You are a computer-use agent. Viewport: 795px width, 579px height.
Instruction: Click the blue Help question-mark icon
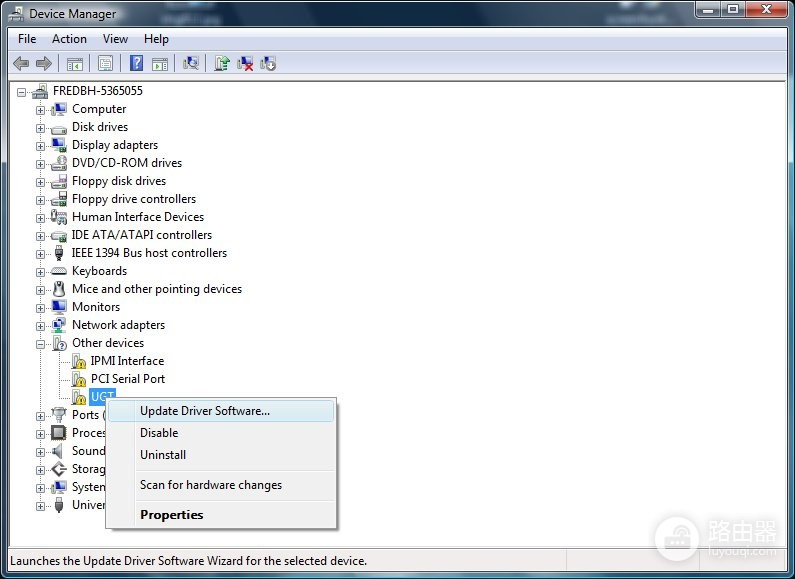[x=136, y=63]
